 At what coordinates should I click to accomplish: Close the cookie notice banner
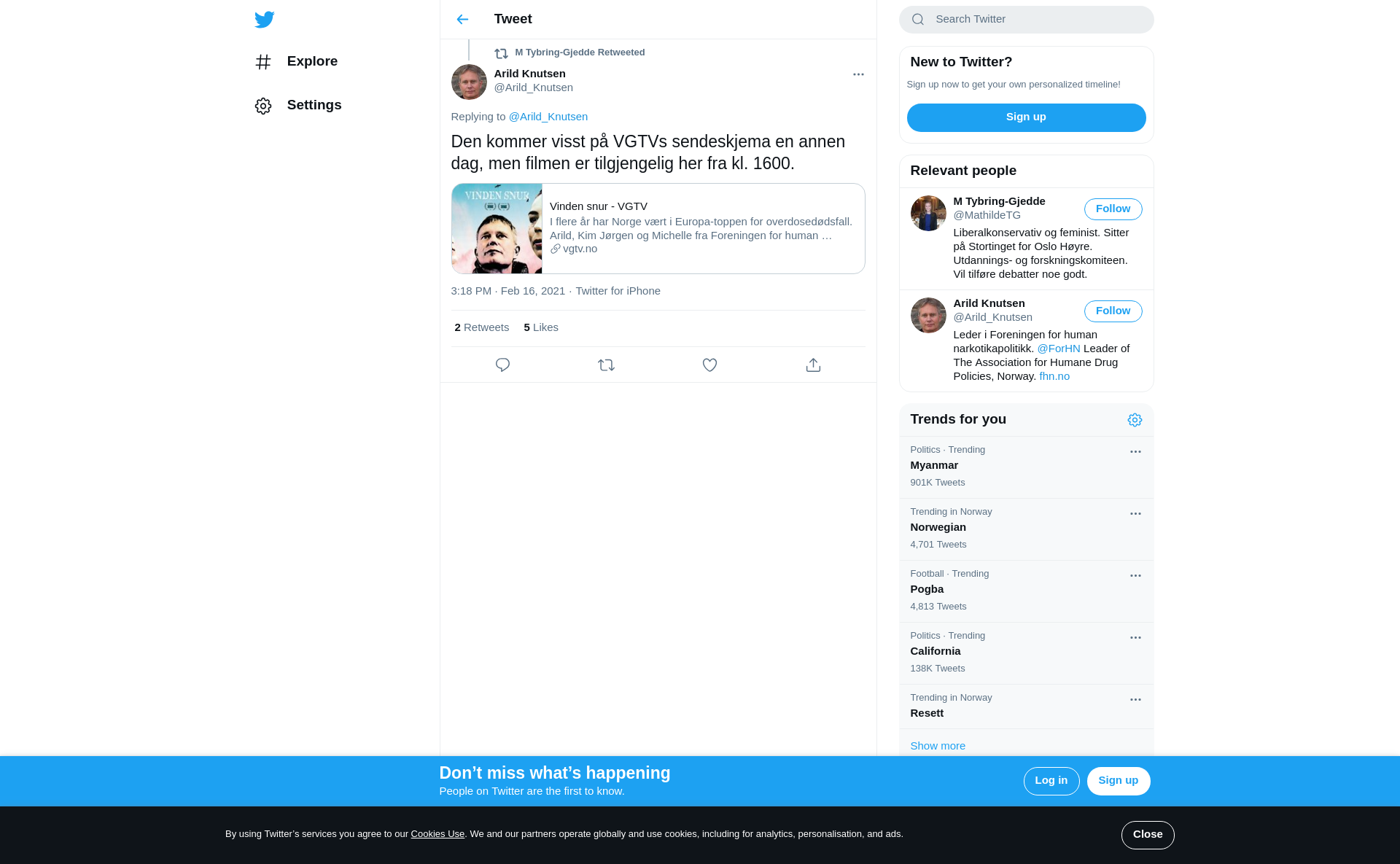pyautogui.click(x=1148, y=835)
